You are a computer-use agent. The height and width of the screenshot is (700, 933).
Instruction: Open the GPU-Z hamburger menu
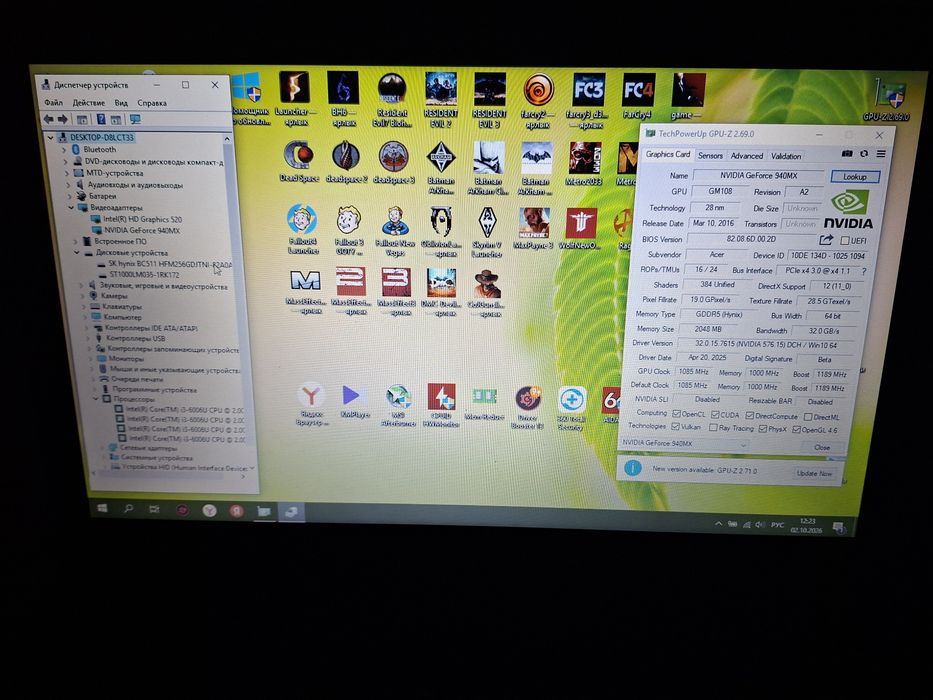(x=881, y=154)
